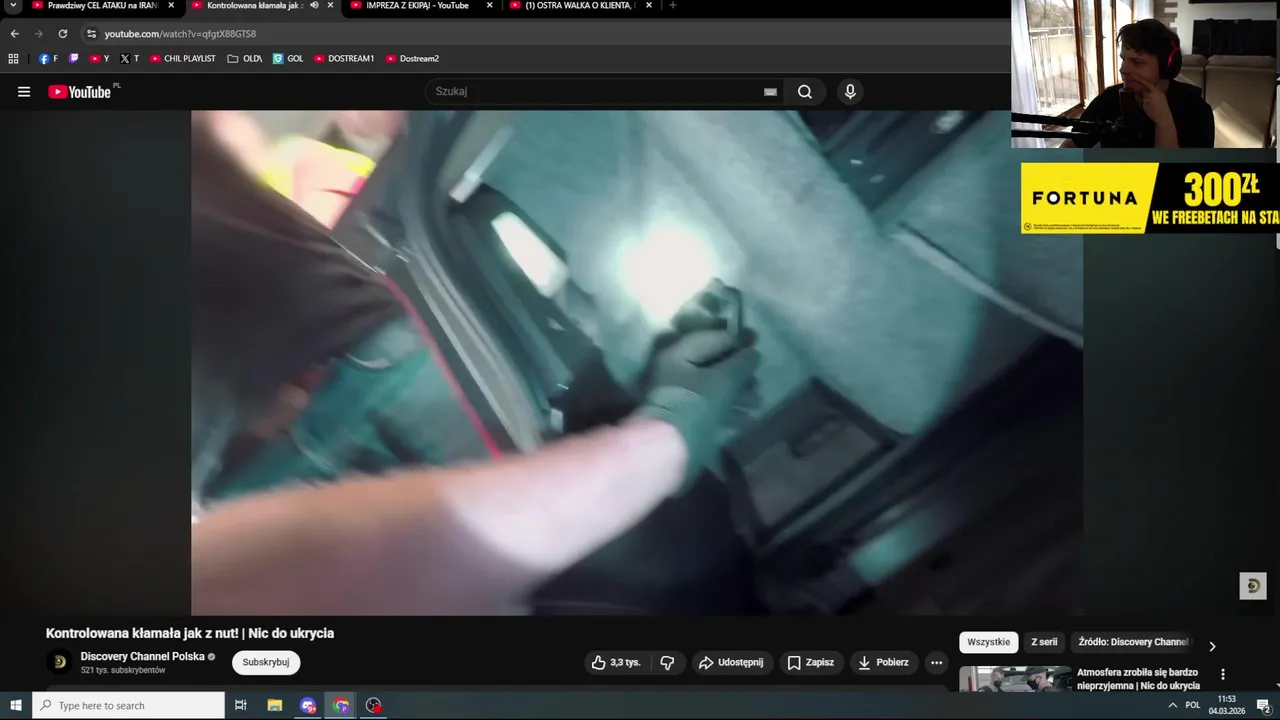View site information icon in the address bar

click(91, 33)
